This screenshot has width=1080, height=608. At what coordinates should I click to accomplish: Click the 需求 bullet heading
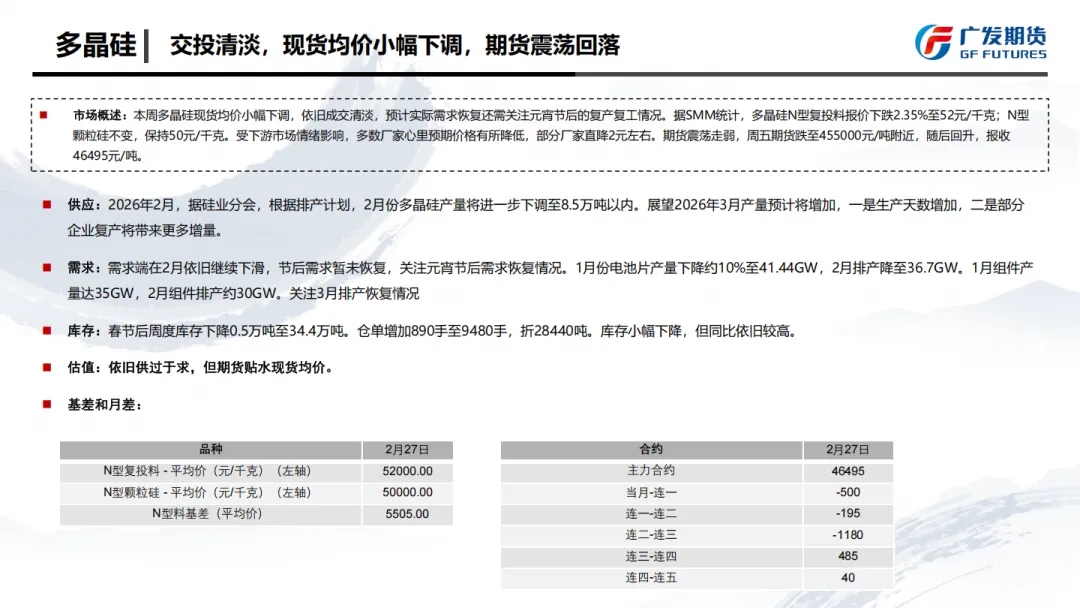pyautogui.click(x=84, y=268)
